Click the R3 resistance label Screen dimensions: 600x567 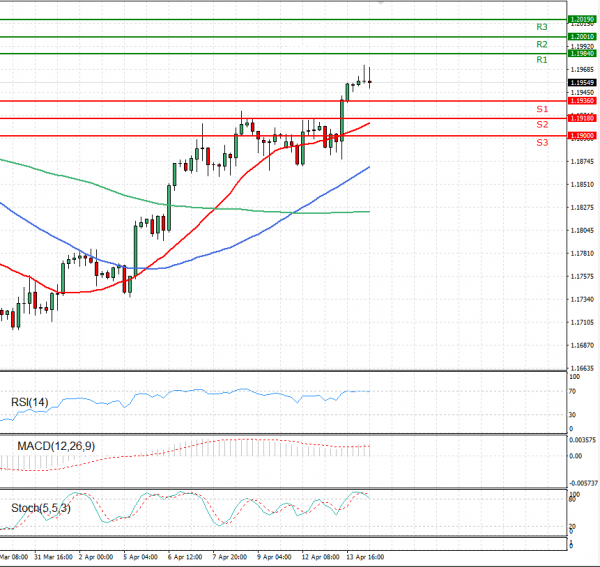point(542,27)
